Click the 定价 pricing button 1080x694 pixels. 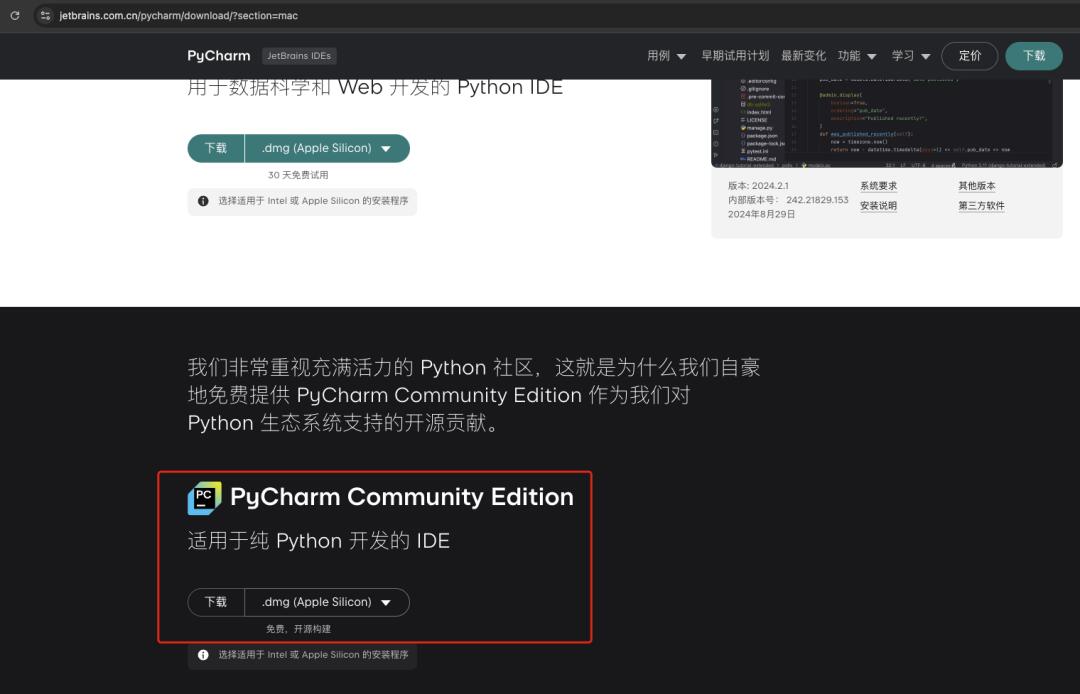pos(969,56)
